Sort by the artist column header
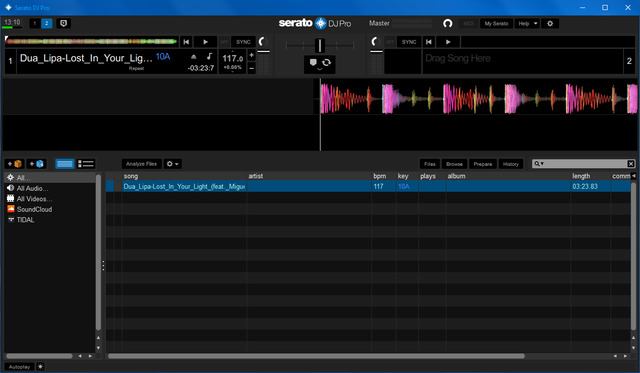The image size is (640, 373). 309,176
